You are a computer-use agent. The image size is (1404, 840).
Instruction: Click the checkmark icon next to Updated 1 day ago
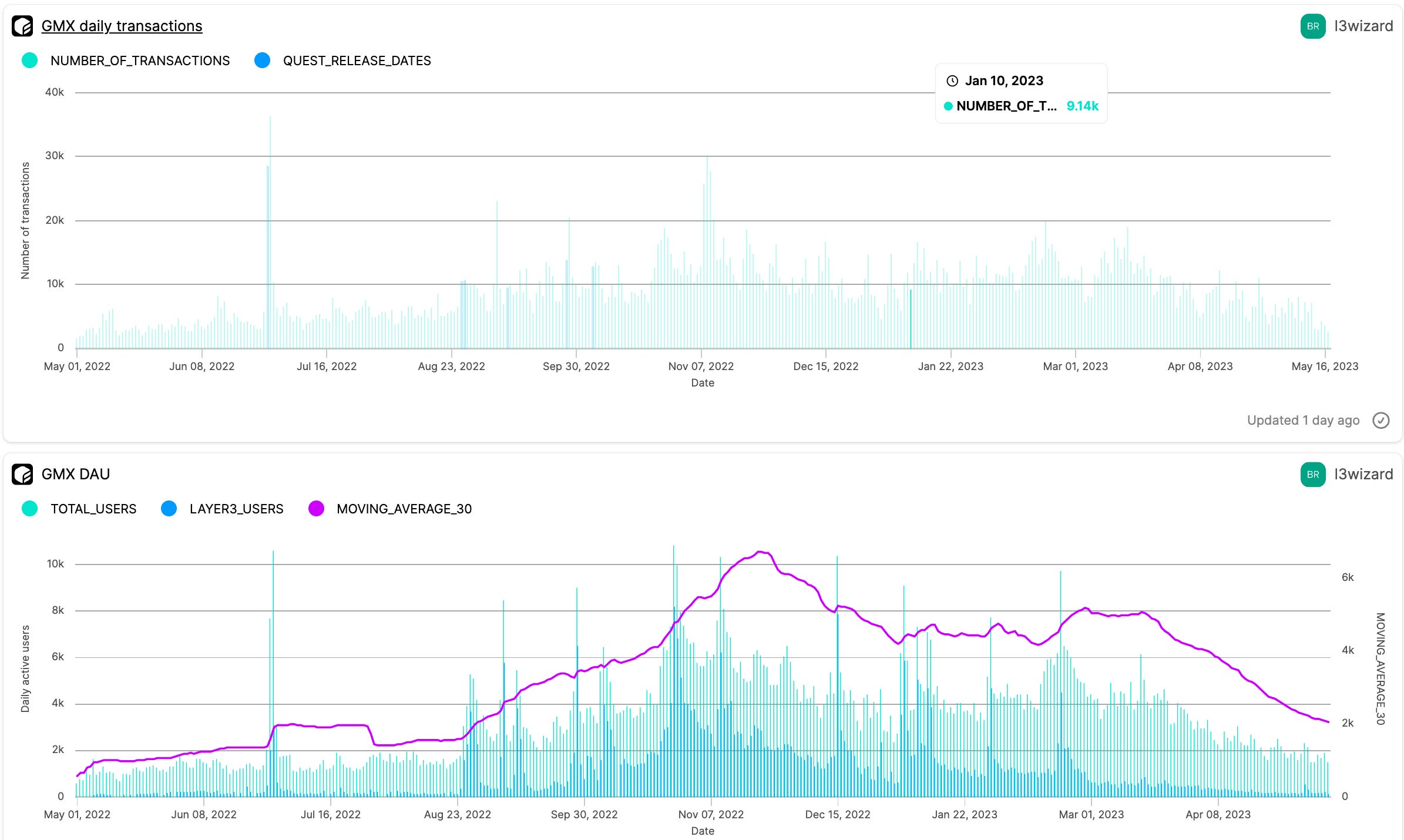(x=1381, y=421)
